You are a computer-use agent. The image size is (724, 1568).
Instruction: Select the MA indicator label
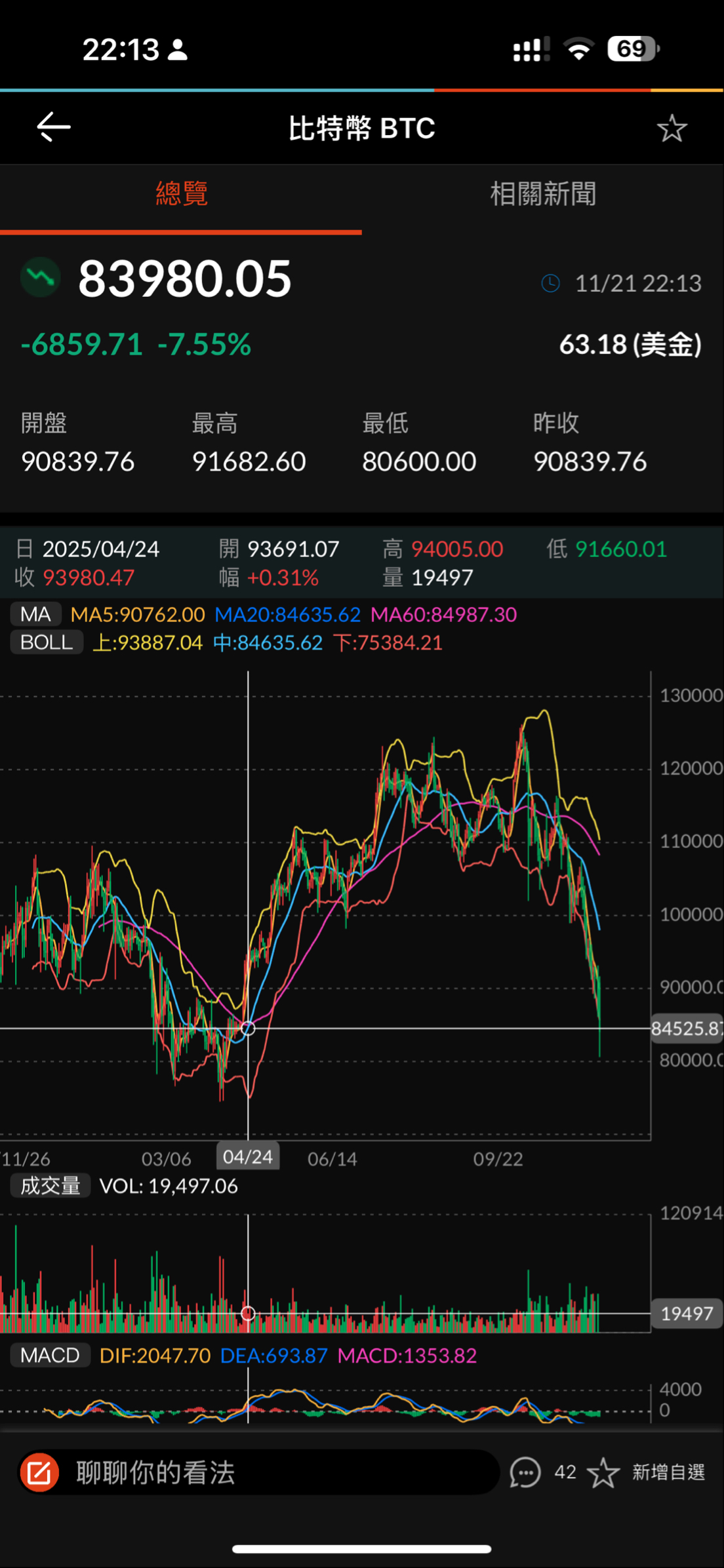point(35,614)
